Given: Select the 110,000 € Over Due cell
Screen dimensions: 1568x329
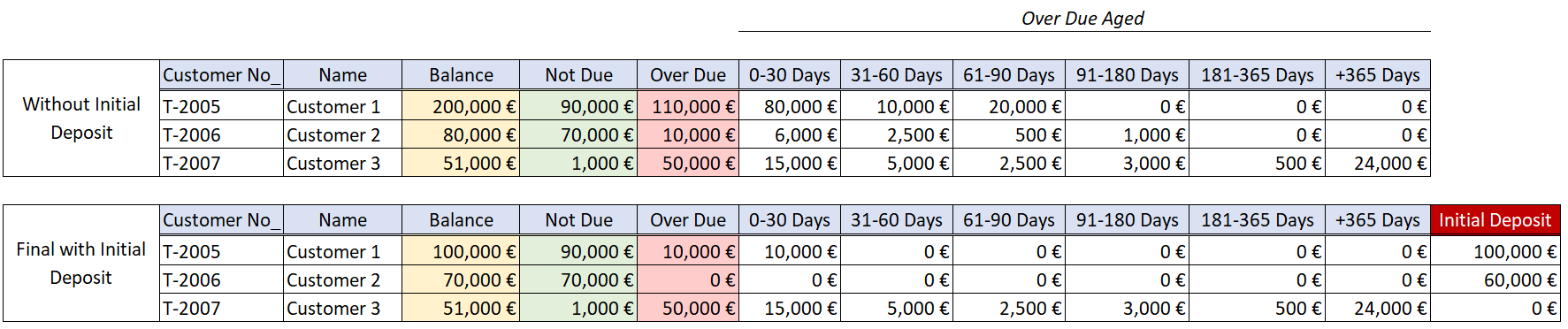Looking at the screenshot, I should [688, 106].
